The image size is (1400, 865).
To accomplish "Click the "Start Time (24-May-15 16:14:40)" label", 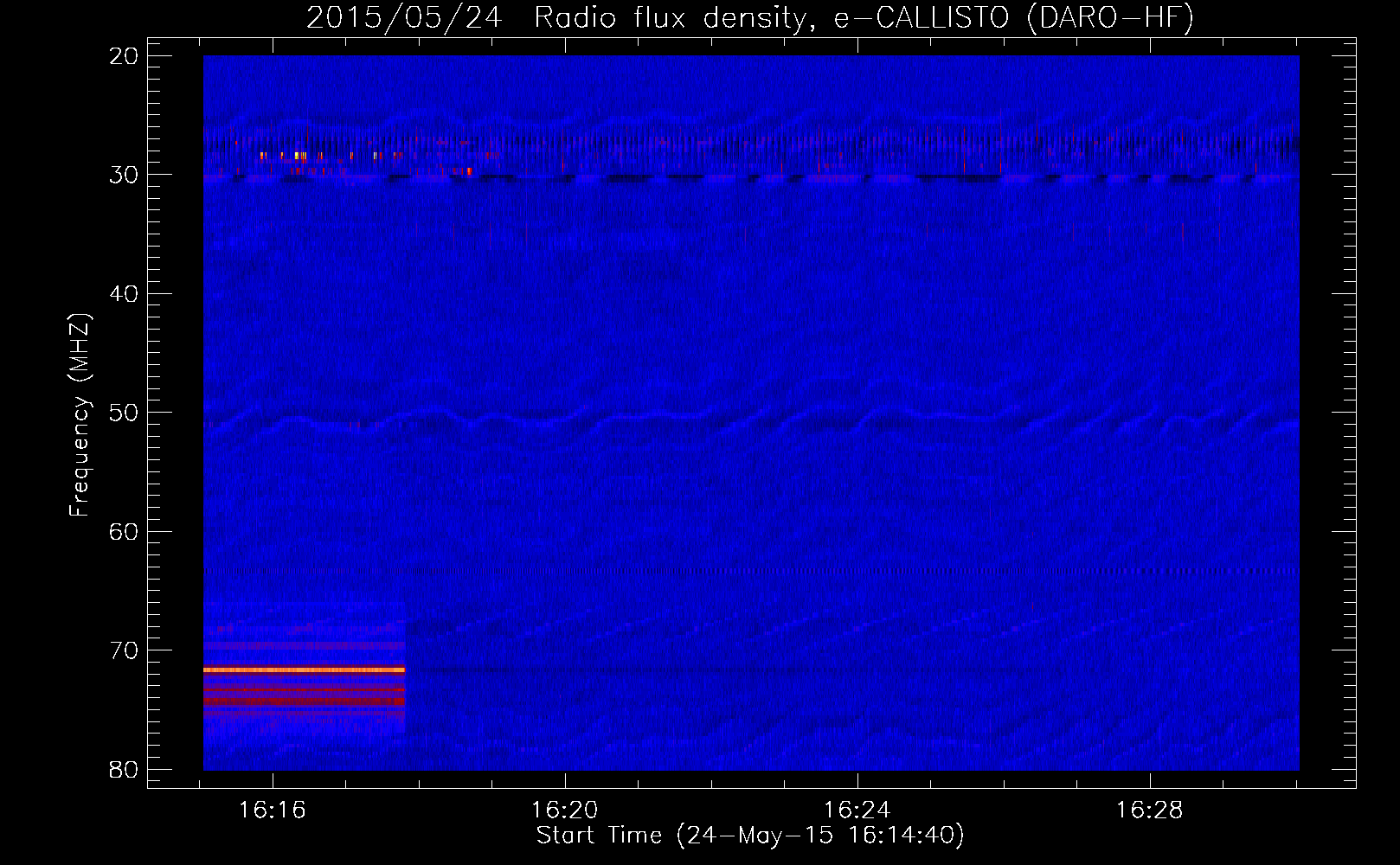I will point(749,836).
